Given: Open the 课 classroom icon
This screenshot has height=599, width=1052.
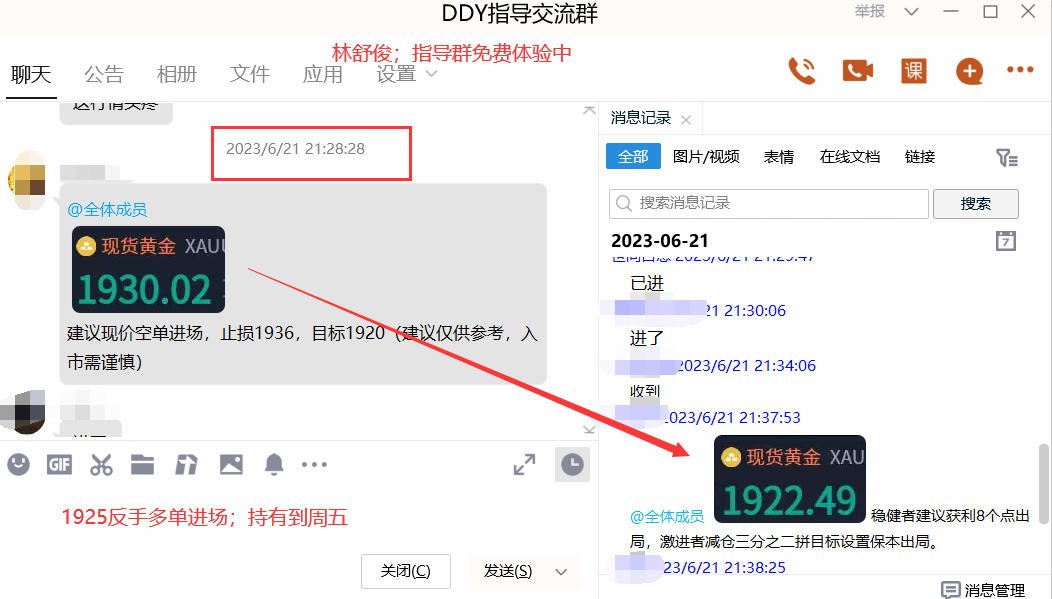Looking at the screenshot, I should (x=914, y=71).
